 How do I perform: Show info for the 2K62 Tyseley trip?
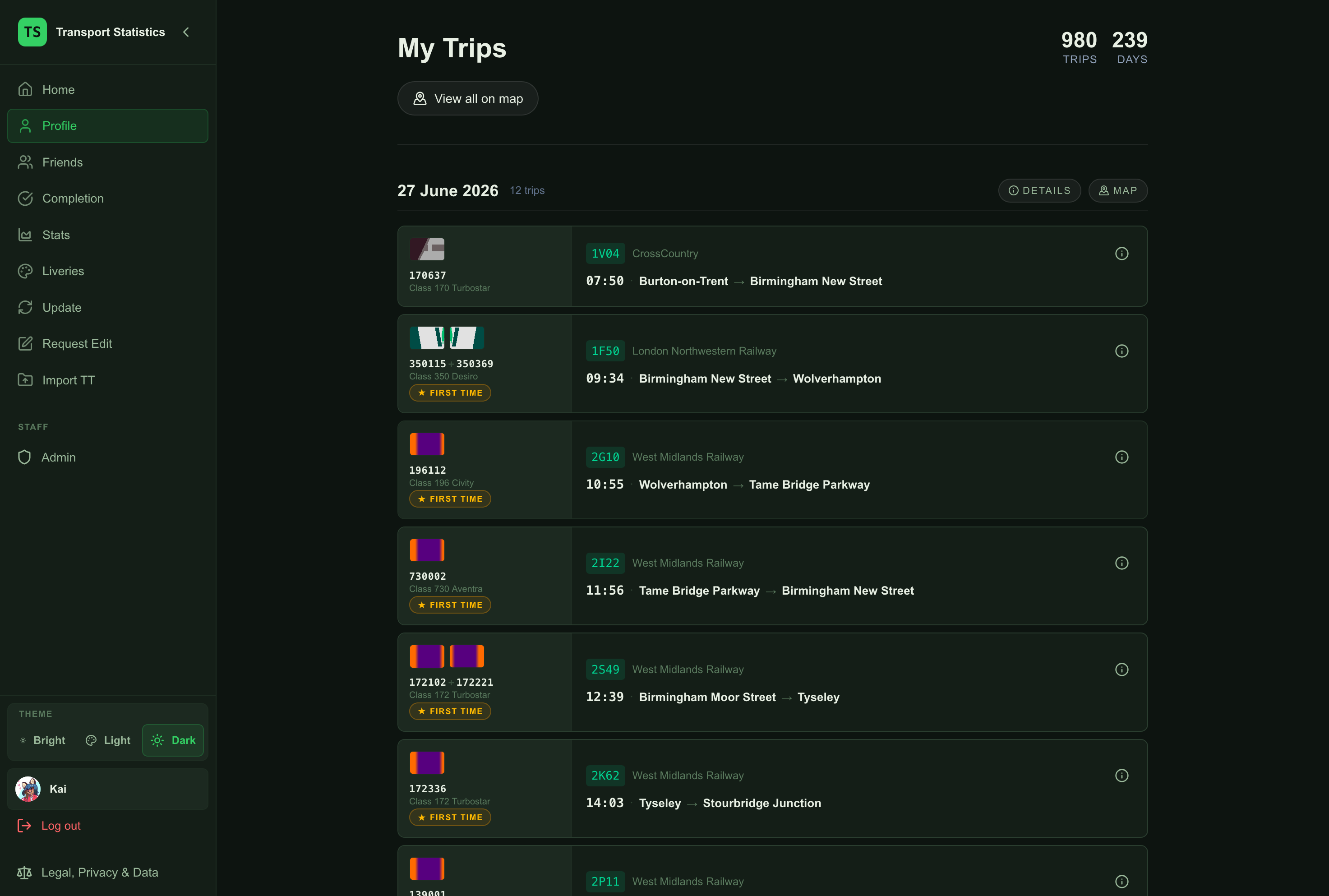coord(1121,776)
